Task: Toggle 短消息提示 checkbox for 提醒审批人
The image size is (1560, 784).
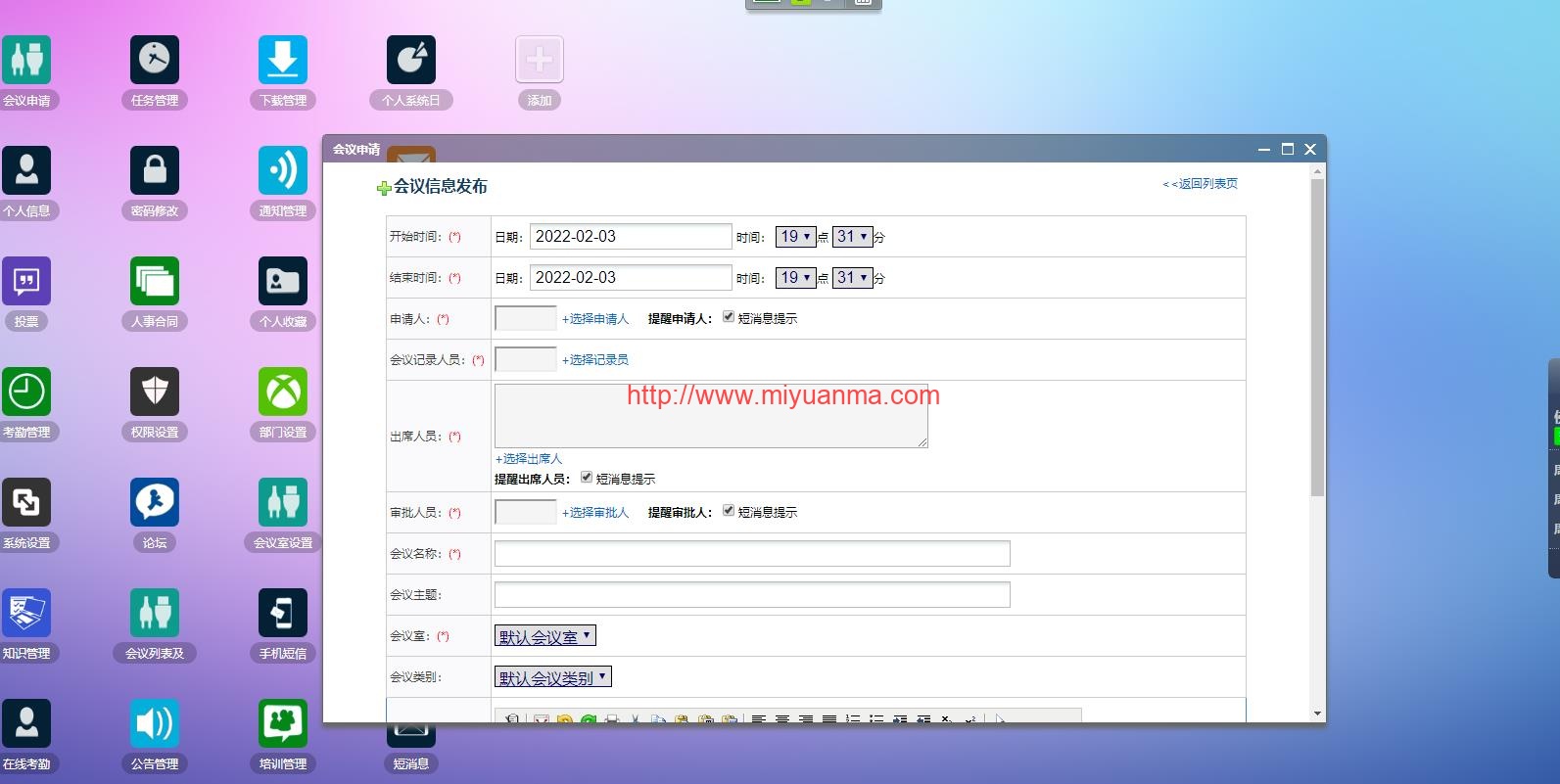Action: [x=729, y=511]
